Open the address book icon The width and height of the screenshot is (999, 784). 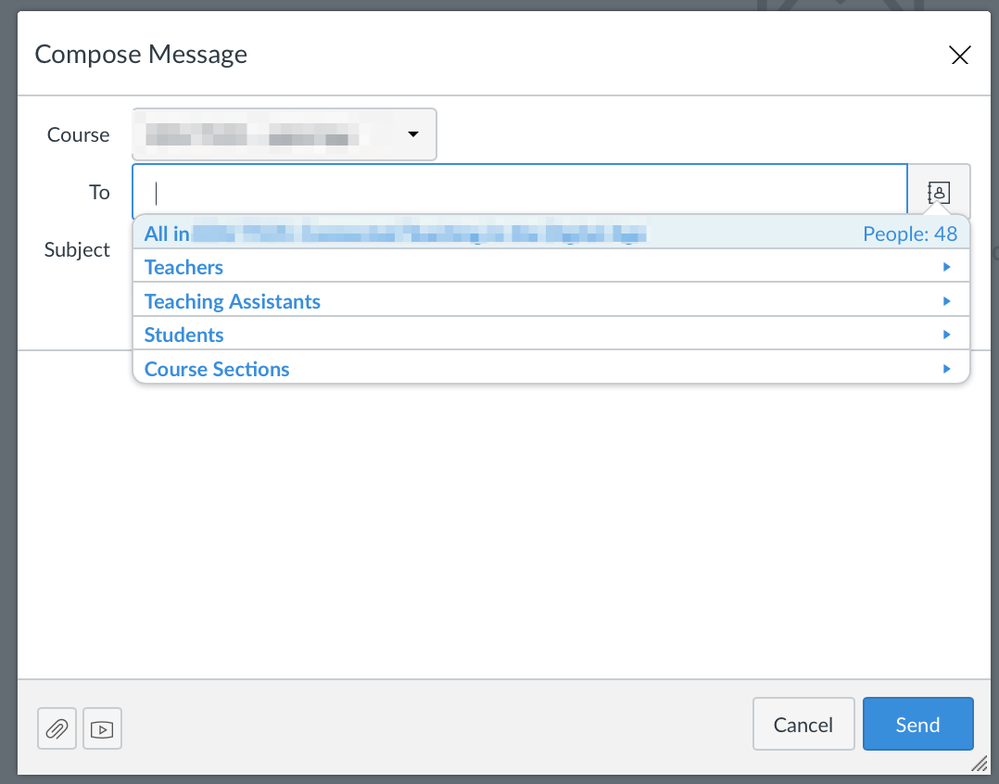click(938, 192)
